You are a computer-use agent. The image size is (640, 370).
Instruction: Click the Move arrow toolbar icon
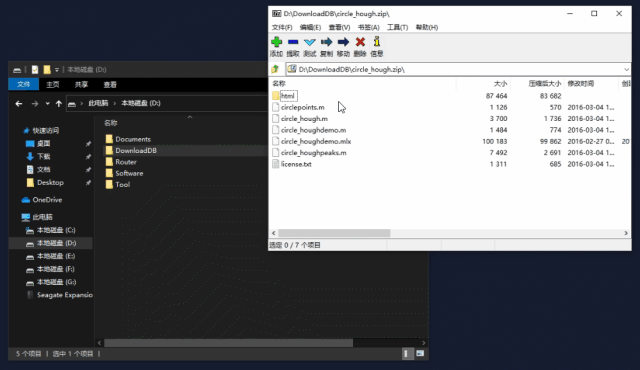(x=343, y=42)
